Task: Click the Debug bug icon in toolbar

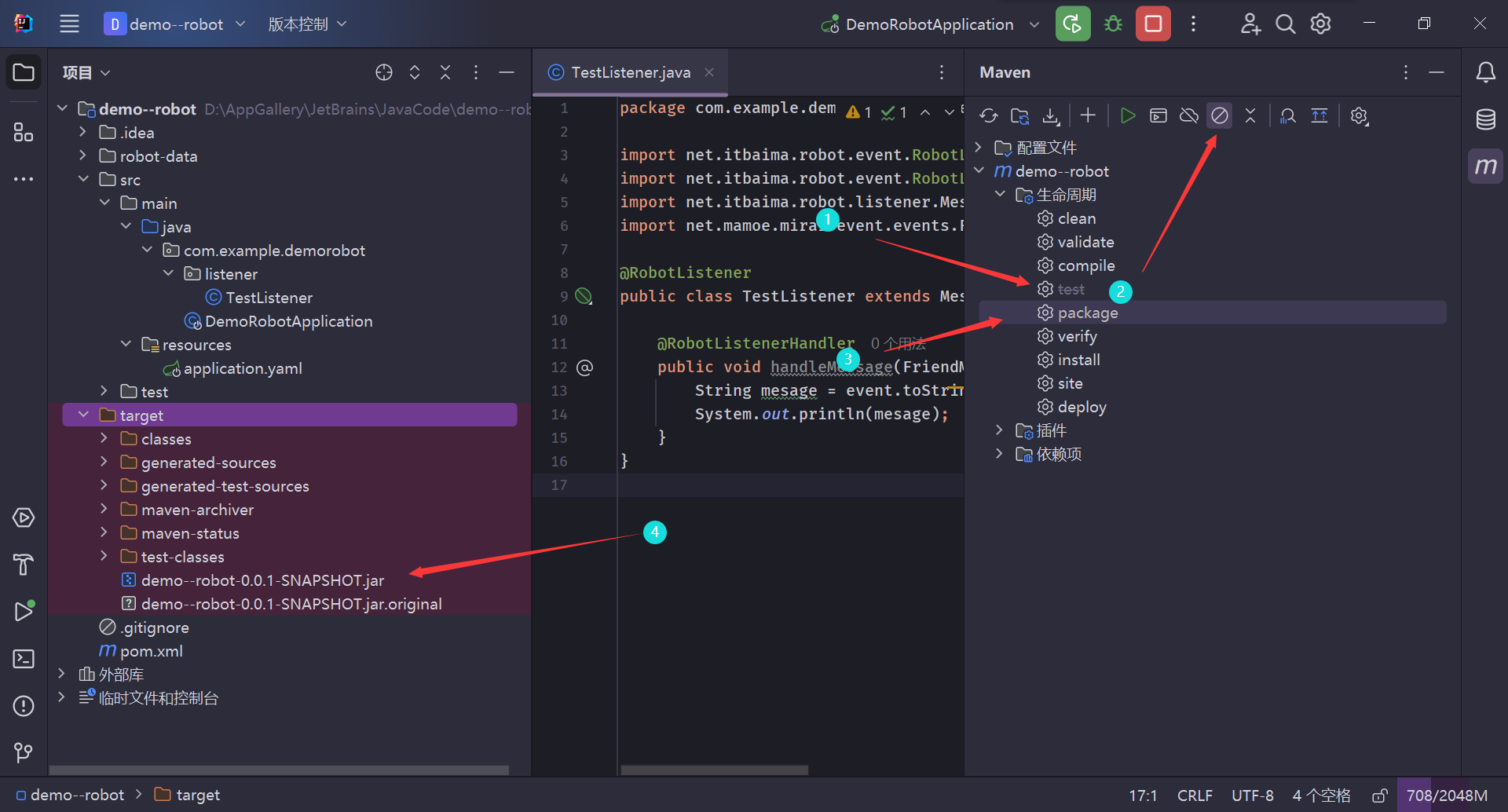Action: click(x=1113, y=24)
